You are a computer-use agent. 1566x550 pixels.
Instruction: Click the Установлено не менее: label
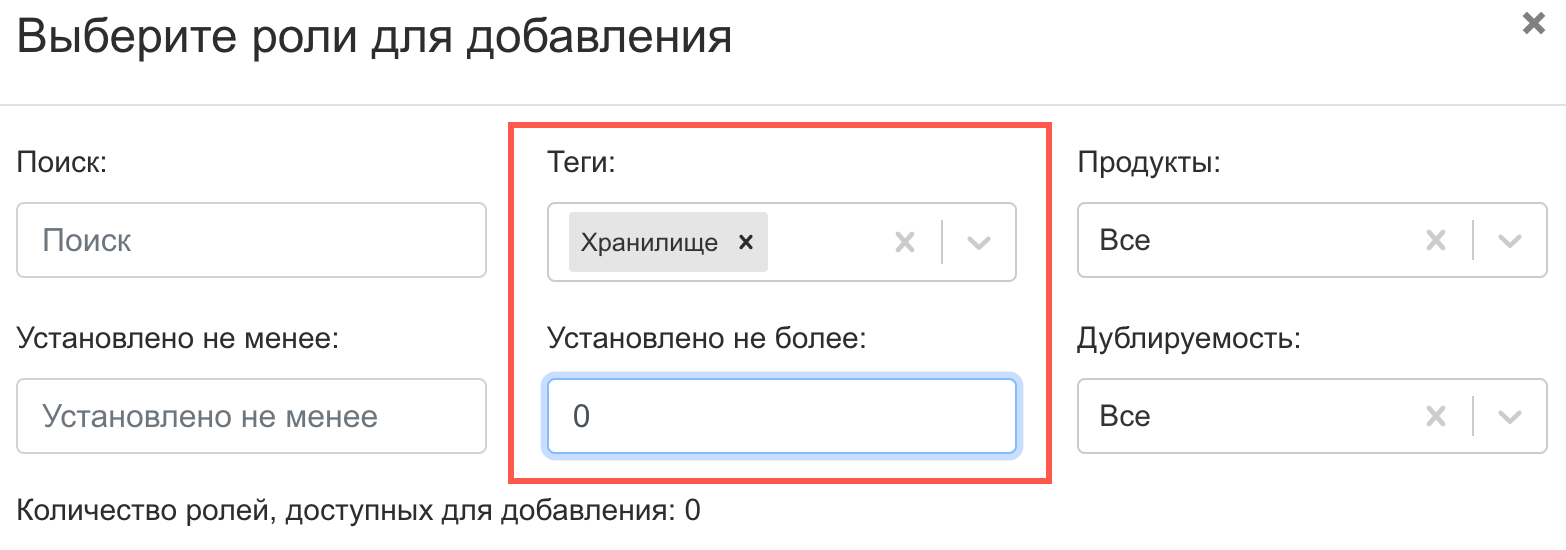(179, 338)
